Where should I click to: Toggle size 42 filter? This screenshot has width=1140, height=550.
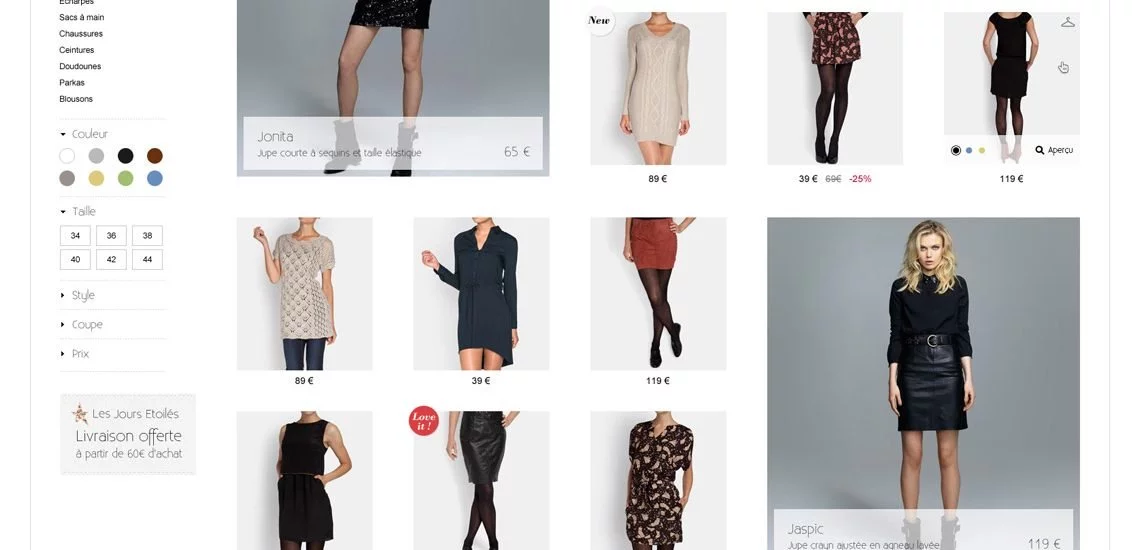coord(111,260)
